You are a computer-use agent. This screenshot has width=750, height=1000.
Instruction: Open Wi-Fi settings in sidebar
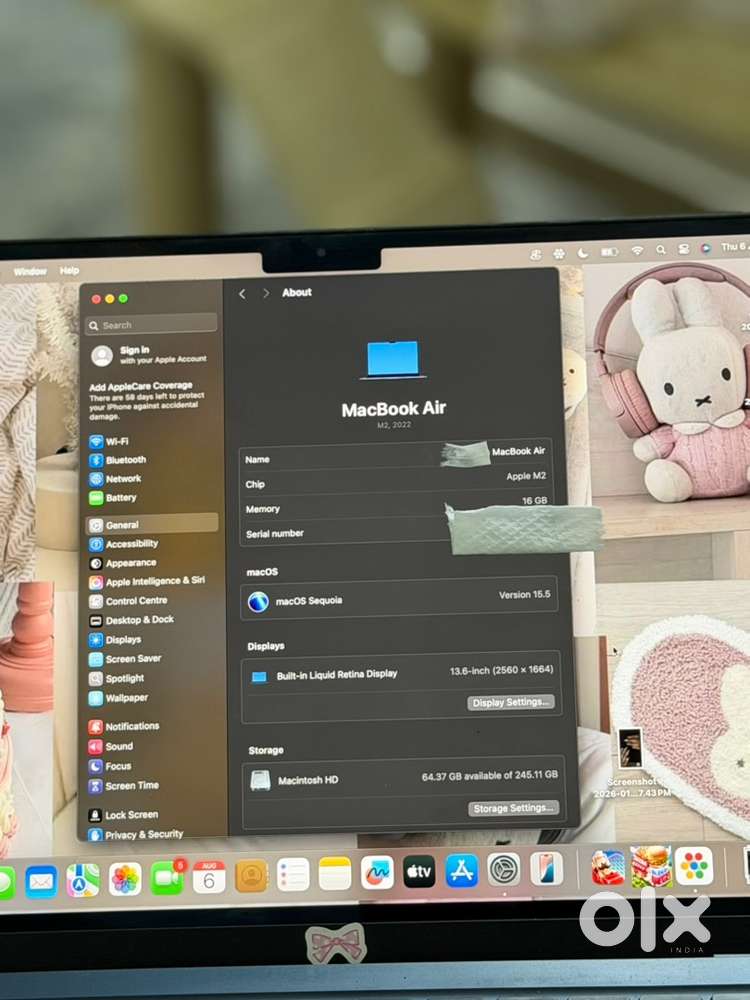(x=109, y=441)
